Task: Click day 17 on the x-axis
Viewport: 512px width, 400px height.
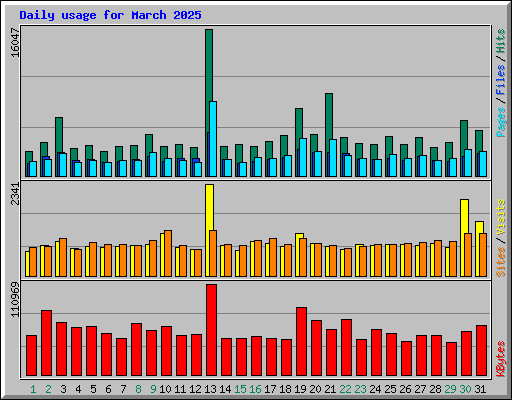Action: 270,389
